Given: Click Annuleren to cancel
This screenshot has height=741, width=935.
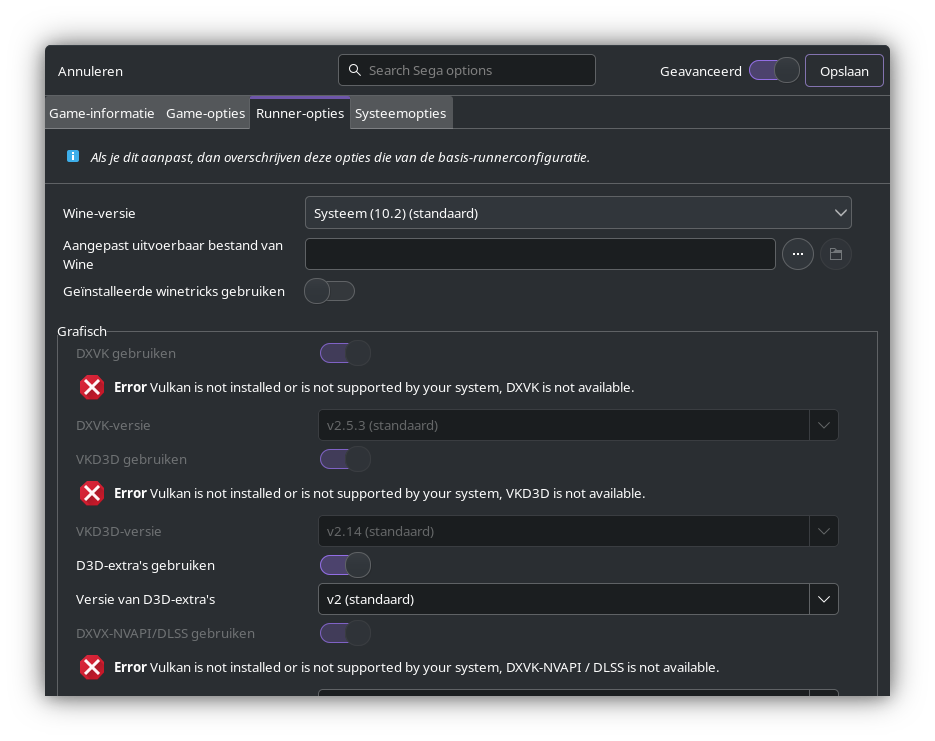Looking at the screenshot, I should (x=91, y=71).
